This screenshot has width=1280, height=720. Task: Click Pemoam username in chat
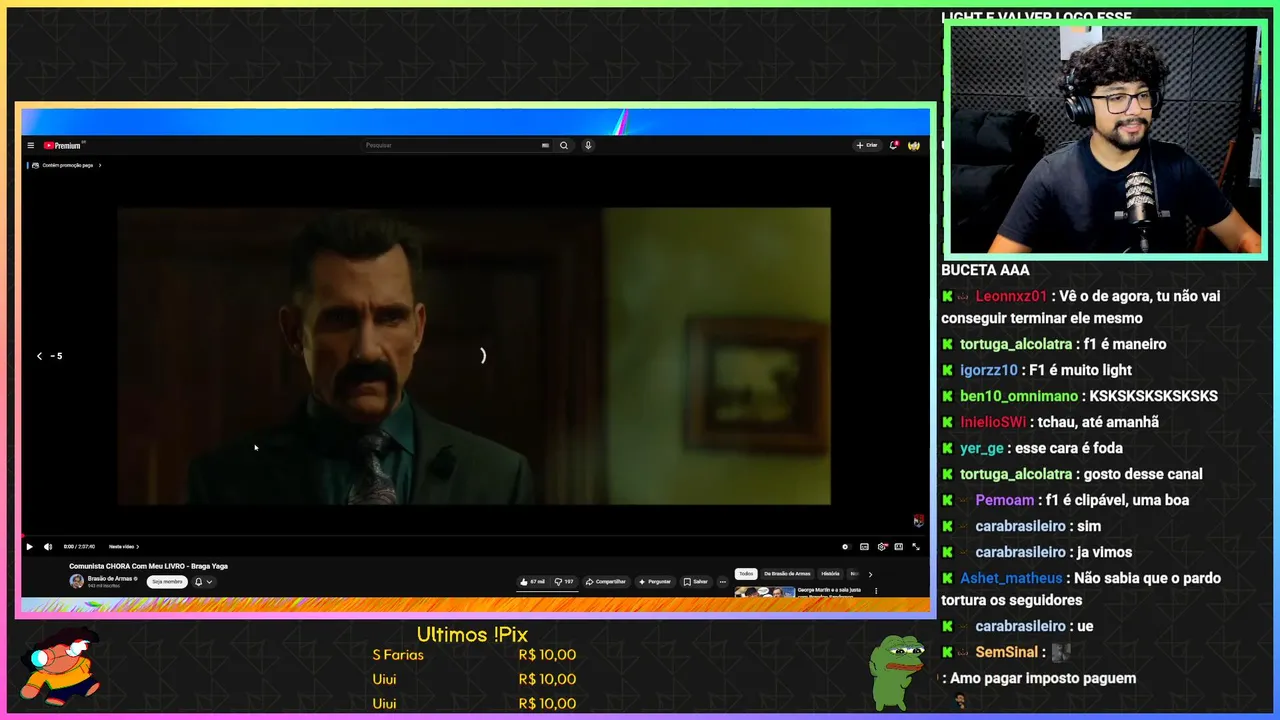[1004, 500]
